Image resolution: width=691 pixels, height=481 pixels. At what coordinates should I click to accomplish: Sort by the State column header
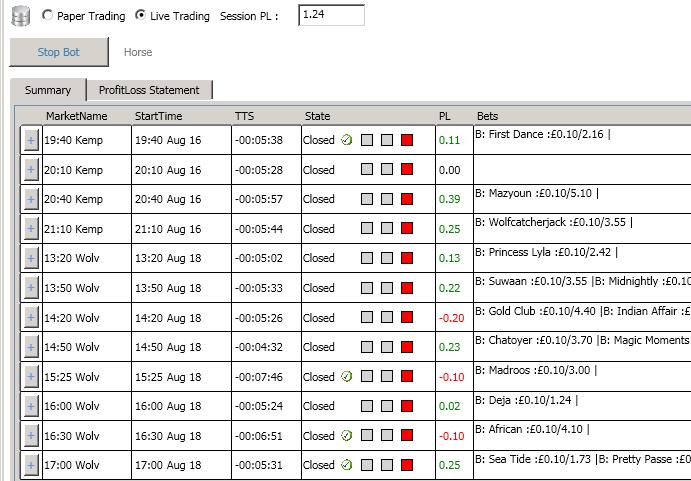pyautogui.click(x=317, y=116)
